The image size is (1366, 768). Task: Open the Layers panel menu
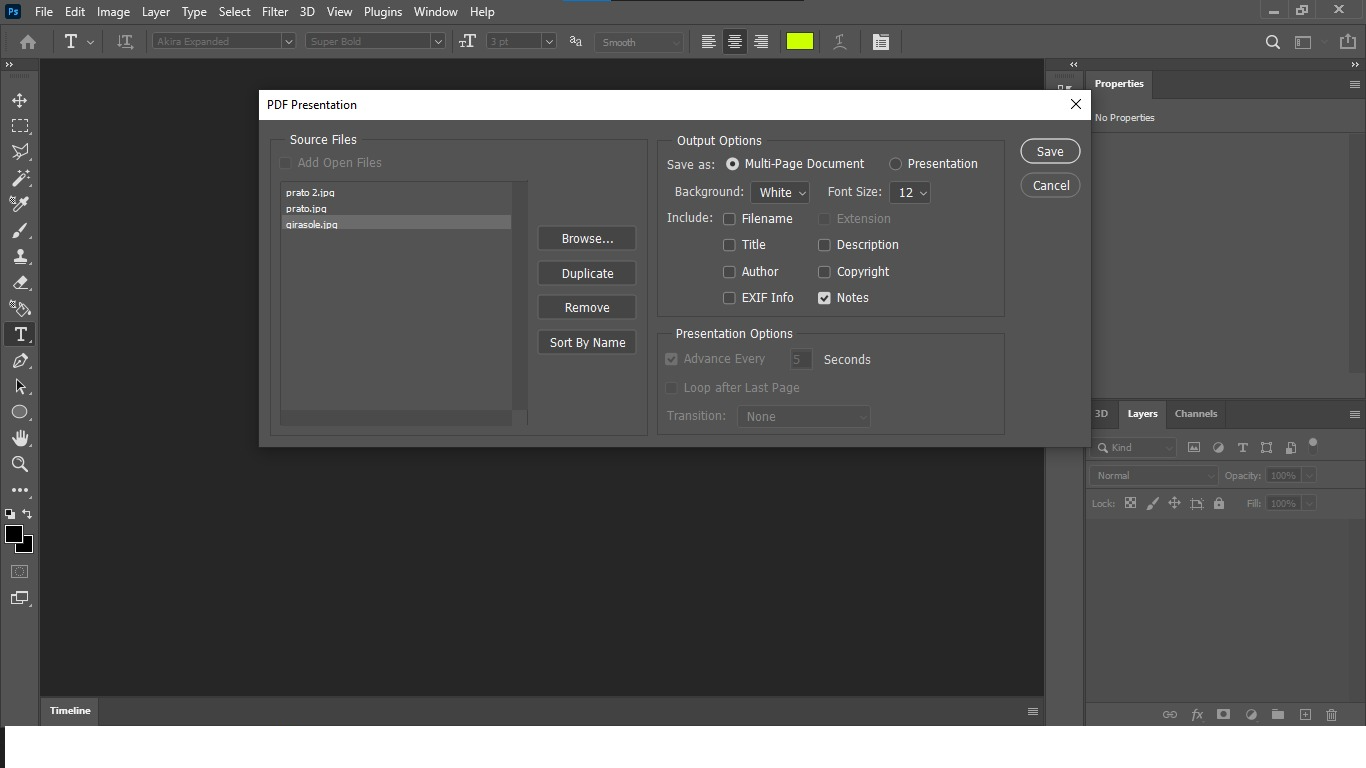click(1355, 414)
